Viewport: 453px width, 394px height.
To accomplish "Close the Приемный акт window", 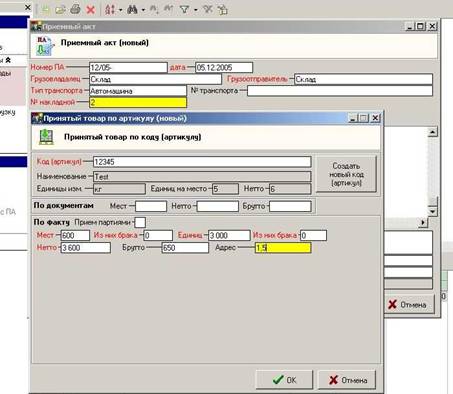I will pyautogui.click(x=432, y=26).
